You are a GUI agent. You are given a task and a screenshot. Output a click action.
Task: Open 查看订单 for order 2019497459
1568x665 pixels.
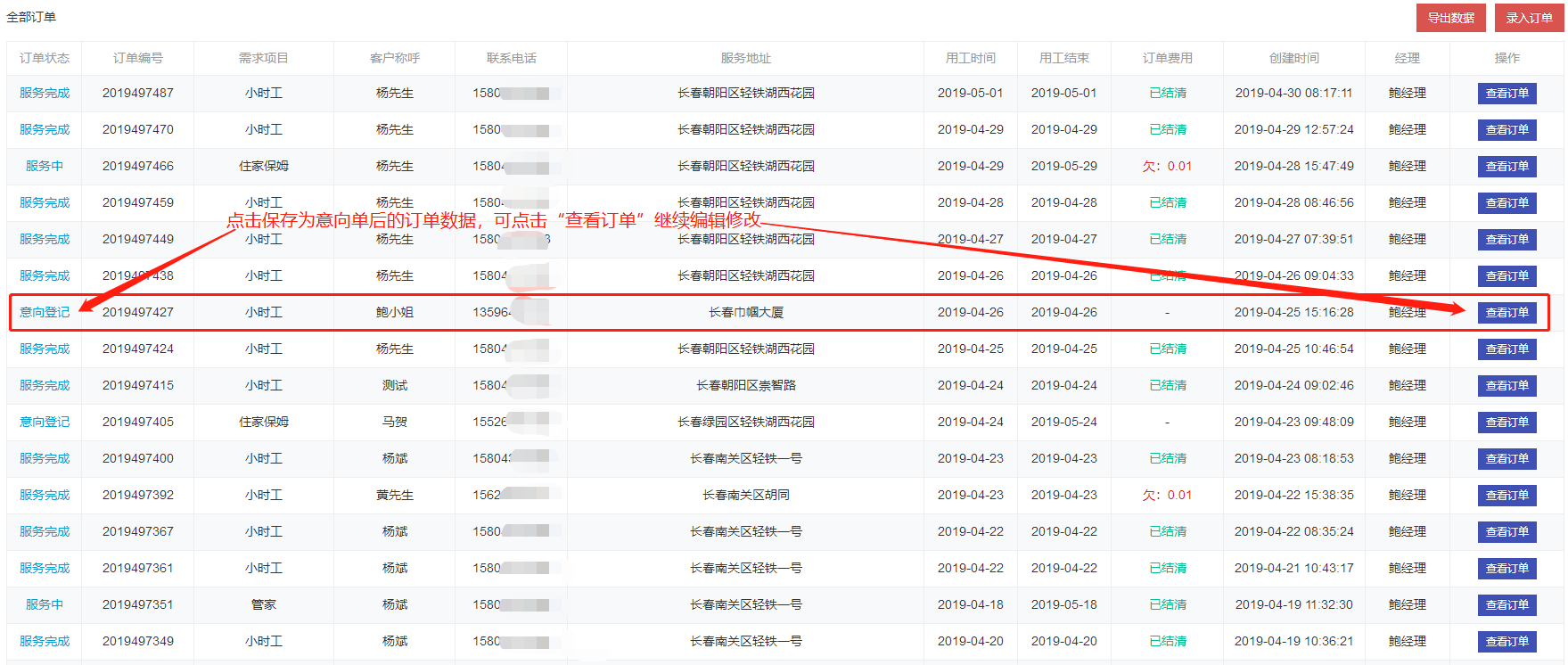[1506, 203]
